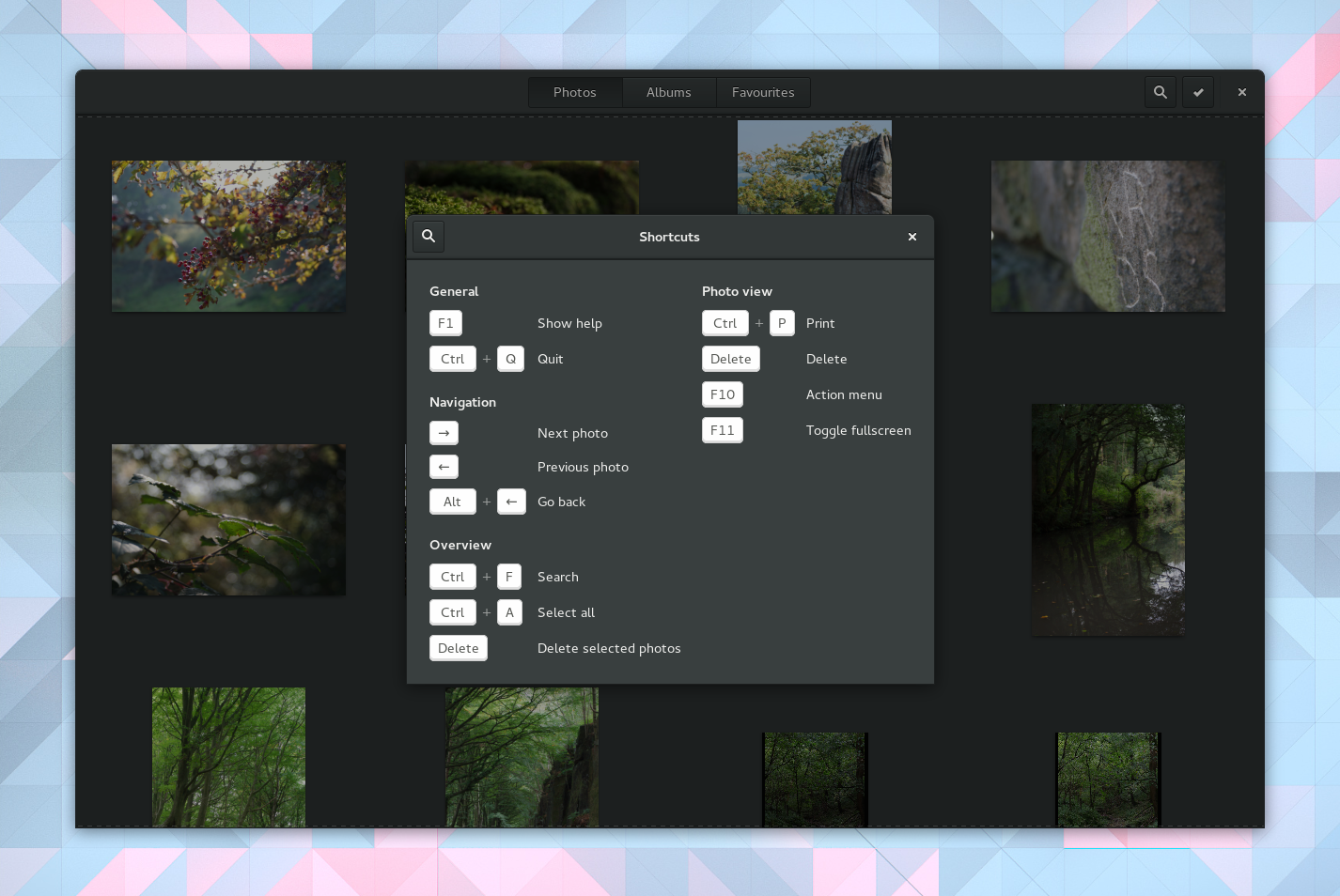Enable selection mode with checkmark button
The image size is (1340, 896).
click(x=1198, y=92)
